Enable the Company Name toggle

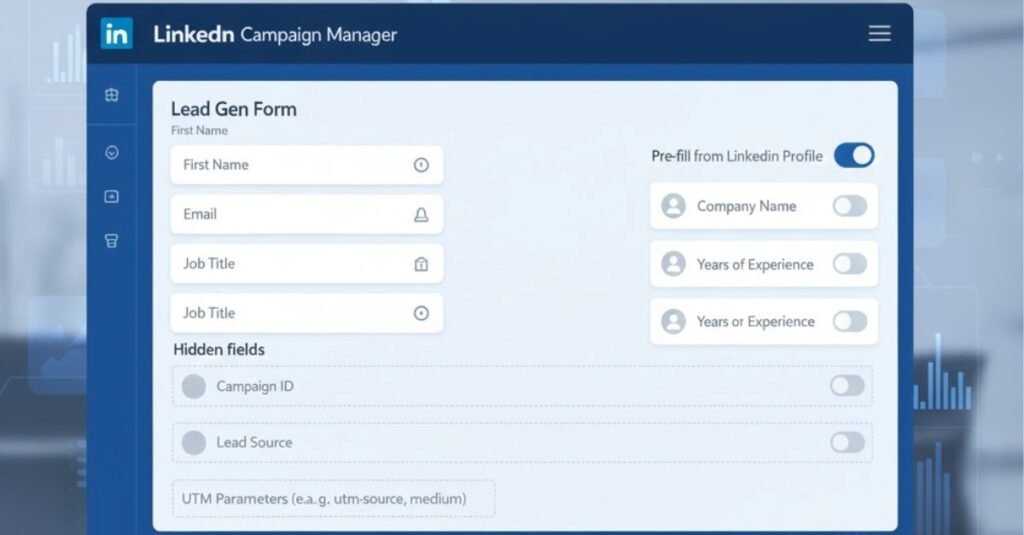[x=849, y=206]
